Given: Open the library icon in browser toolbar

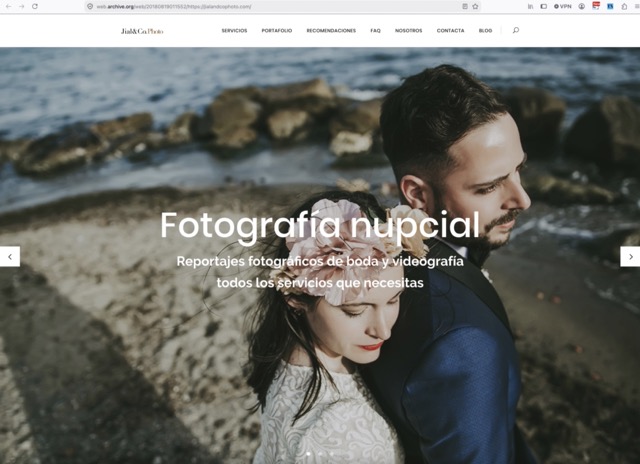Looking at the screenshot, I should 531,7.
